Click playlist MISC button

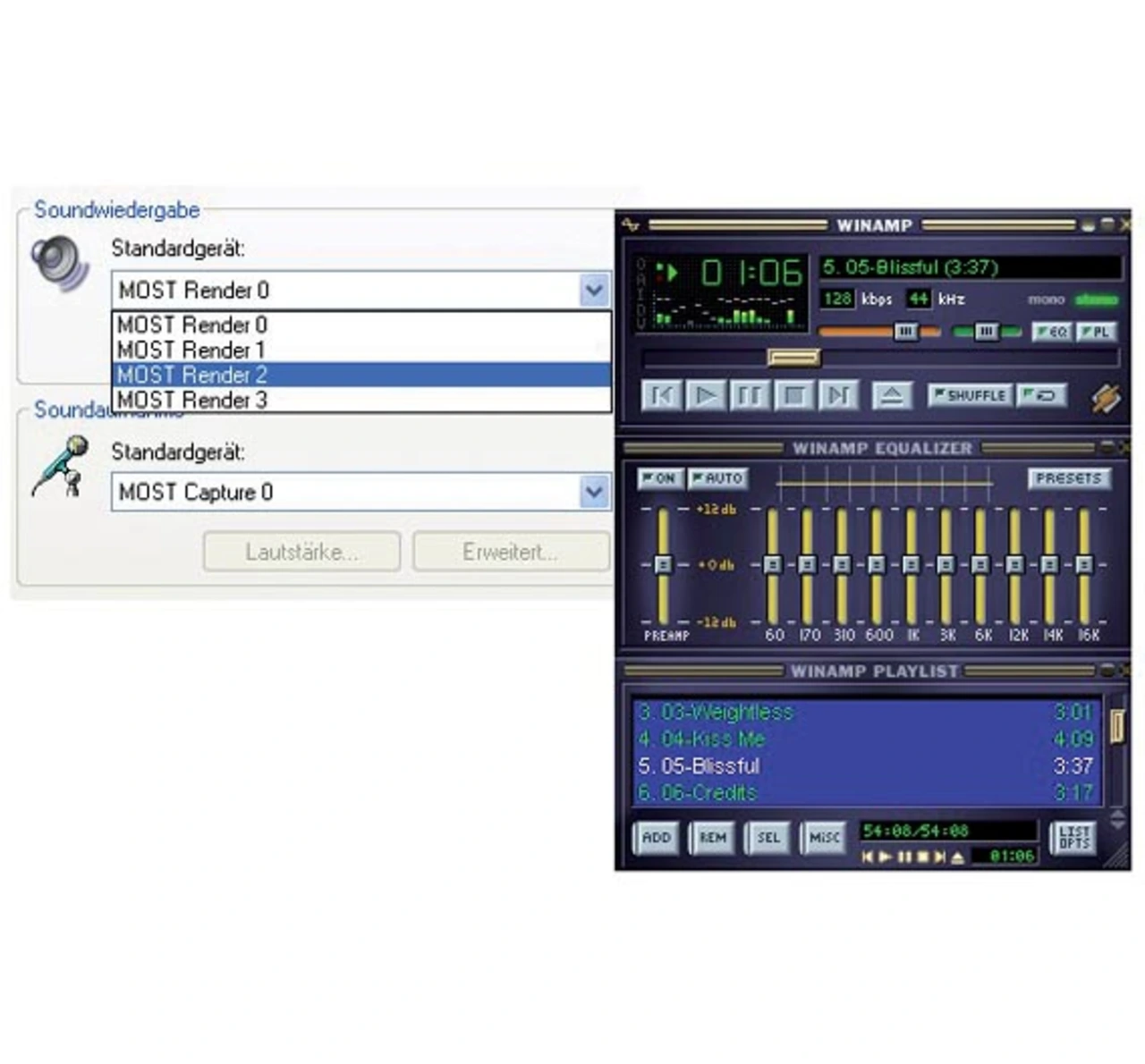pos(824,838)
